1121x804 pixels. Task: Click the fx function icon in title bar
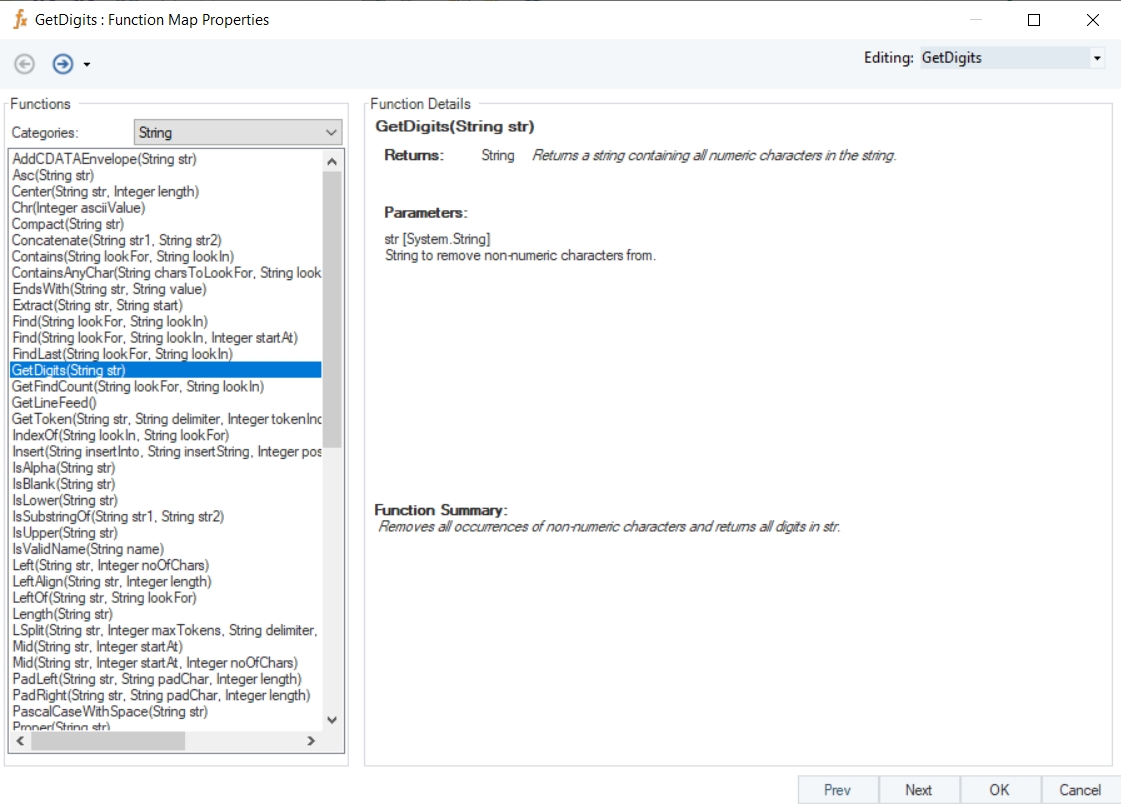[19, 19]
